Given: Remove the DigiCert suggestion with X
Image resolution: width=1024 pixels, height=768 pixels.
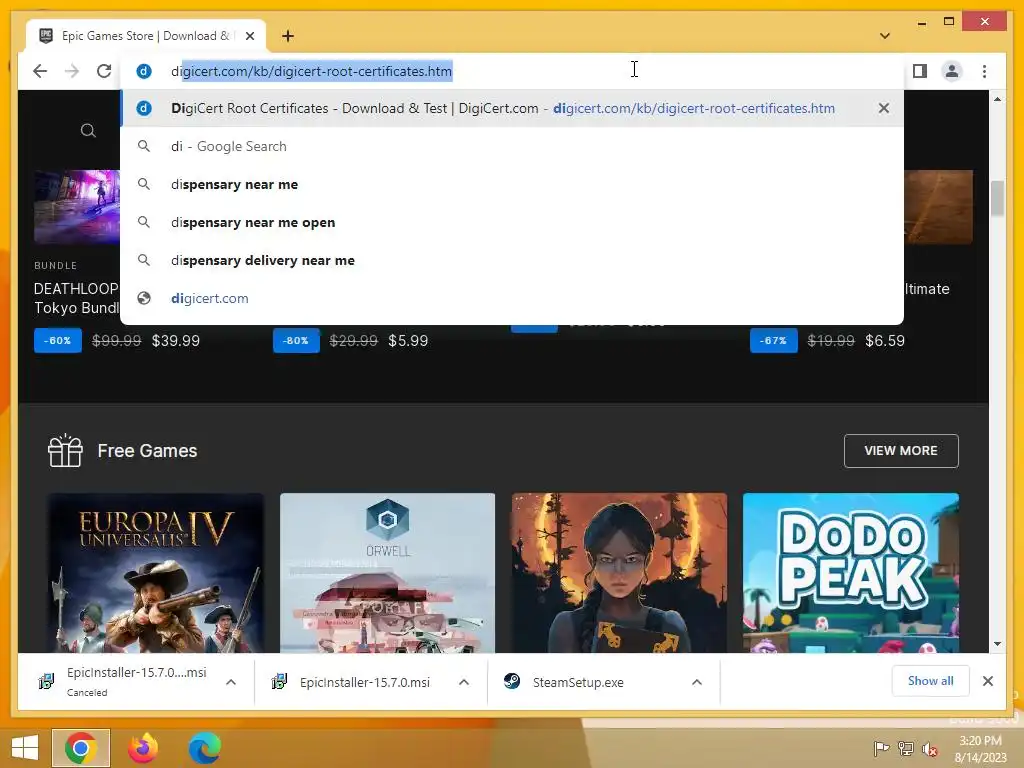Looking at the screenshot, I should 884,108.
